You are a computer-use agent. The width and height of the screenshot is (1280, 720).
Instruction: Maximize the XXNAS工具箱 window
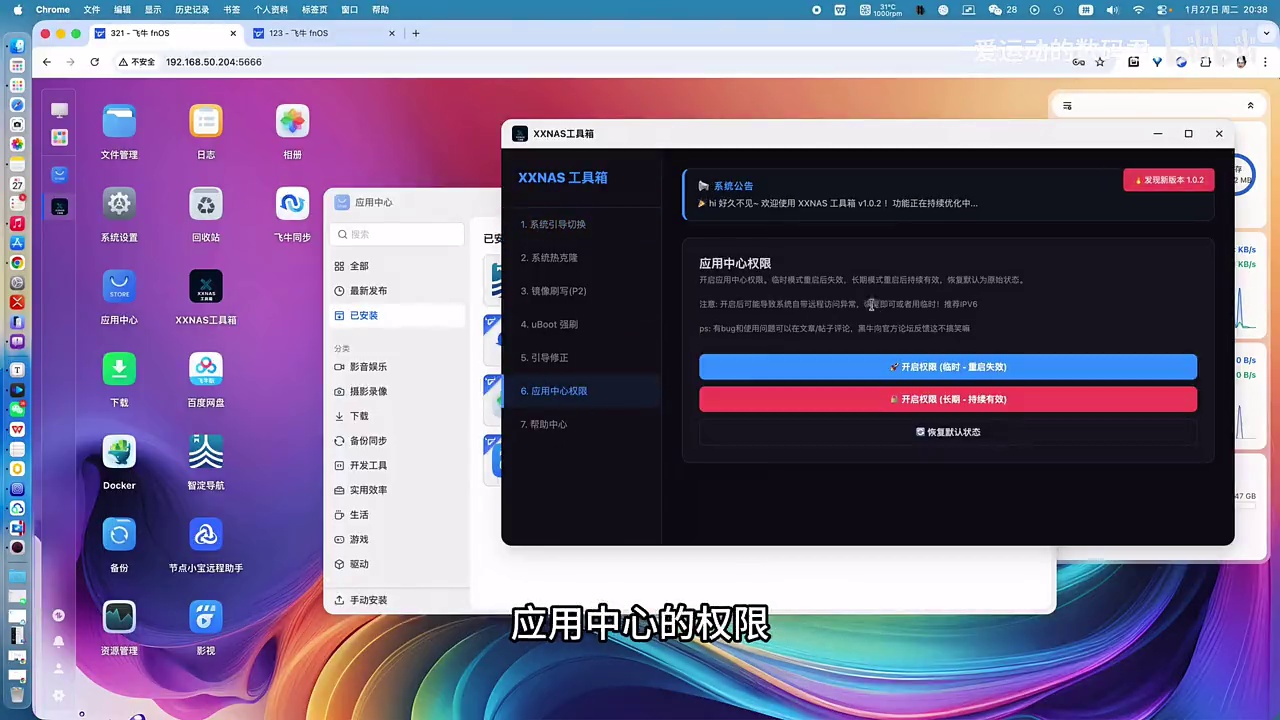tap(1188, 134)
